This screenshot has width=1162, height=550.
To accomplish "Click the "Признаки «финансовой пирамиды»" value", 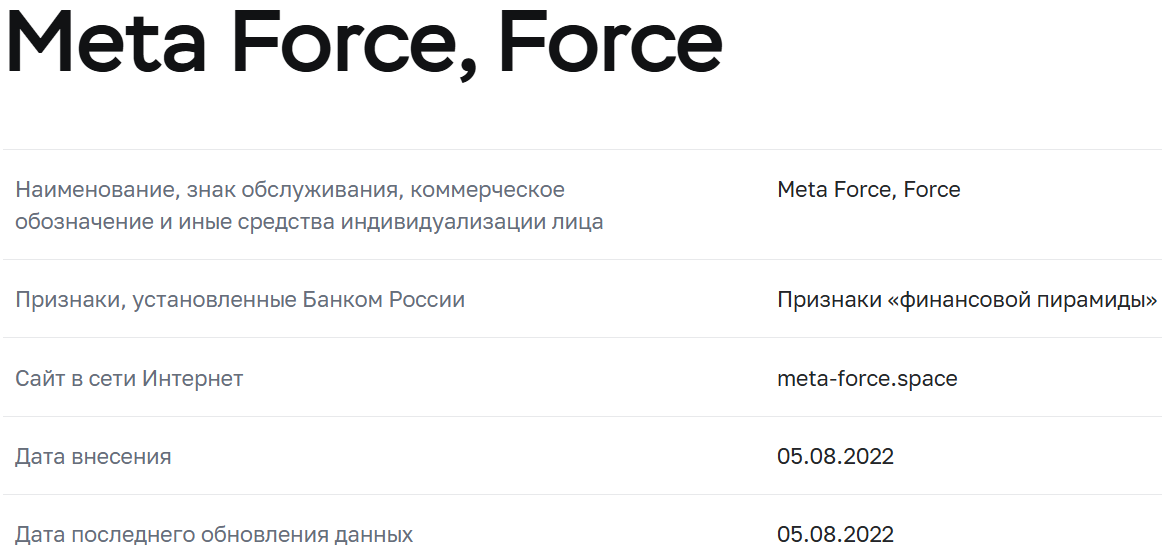I will [967, 300].
